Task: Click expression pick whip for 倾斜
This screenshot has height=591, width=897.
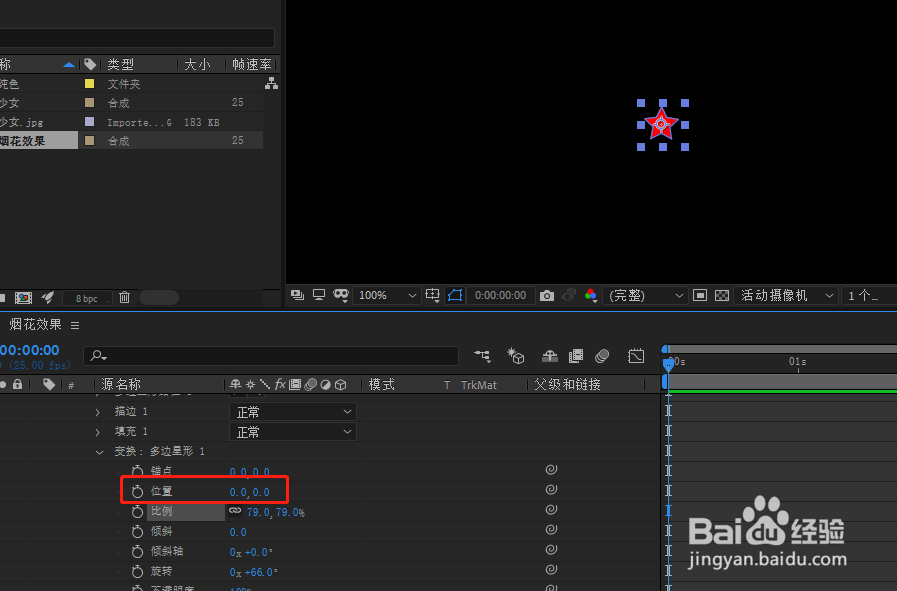Action: (x=551, y=530)
